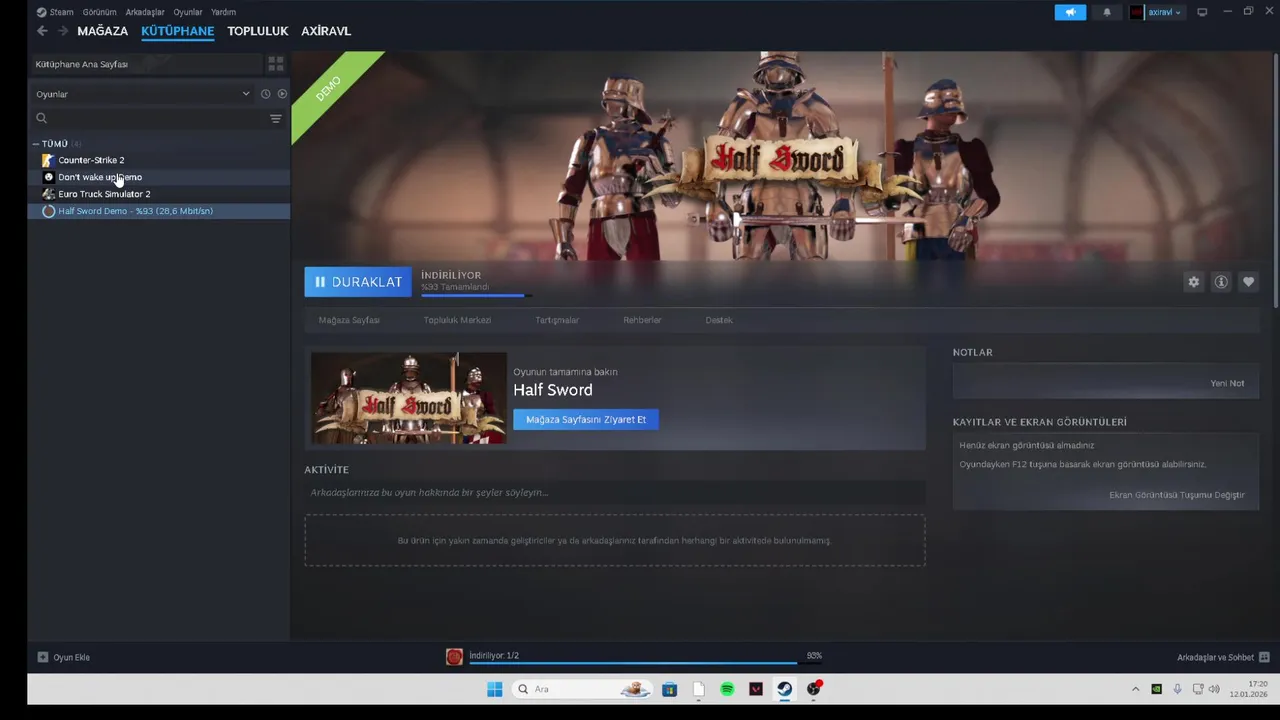
Task: Click the downloading game icon in footer
Action: pyautogui.click(x=454, y=657)
